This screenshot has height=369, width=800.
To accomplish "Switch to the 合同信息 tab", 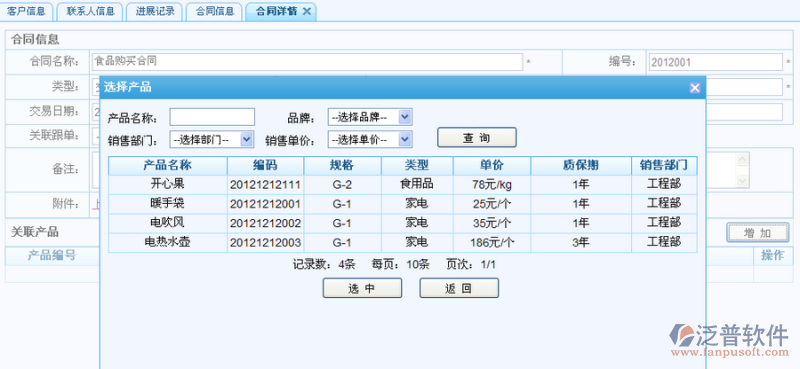I will [215, 11].
